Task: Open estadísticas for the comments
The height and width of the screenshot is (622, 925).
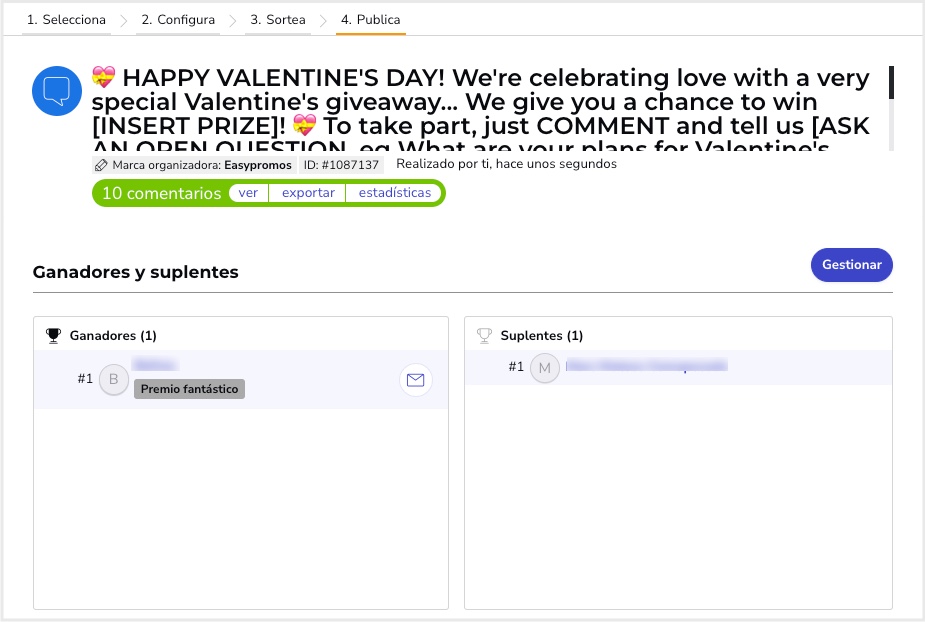Action: (x=395, y=193)
